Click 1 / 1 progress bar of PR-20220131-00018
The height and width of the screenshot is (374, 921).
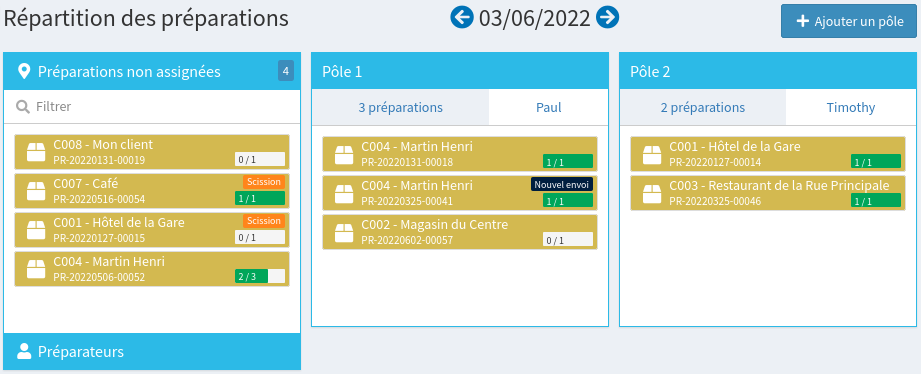pyautogui.click(x=567, y=161)
